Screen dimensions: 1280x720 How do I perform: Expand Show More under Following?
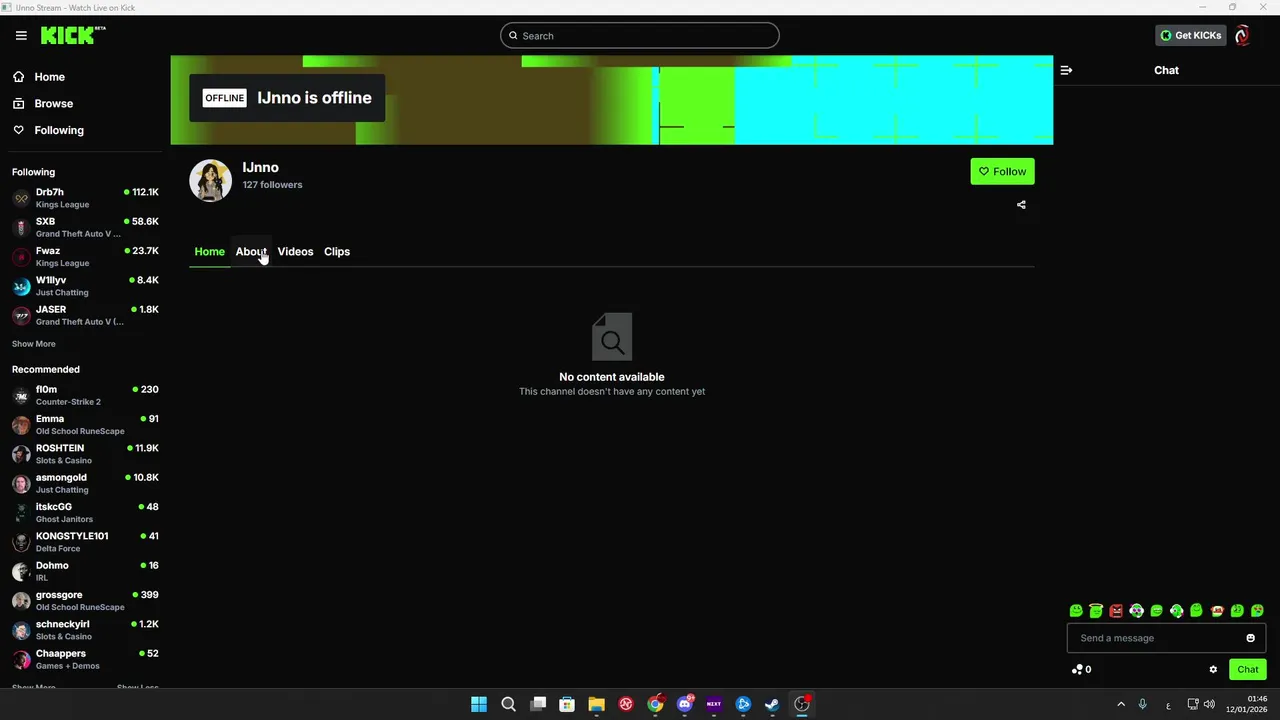click(x=34, y=344)
